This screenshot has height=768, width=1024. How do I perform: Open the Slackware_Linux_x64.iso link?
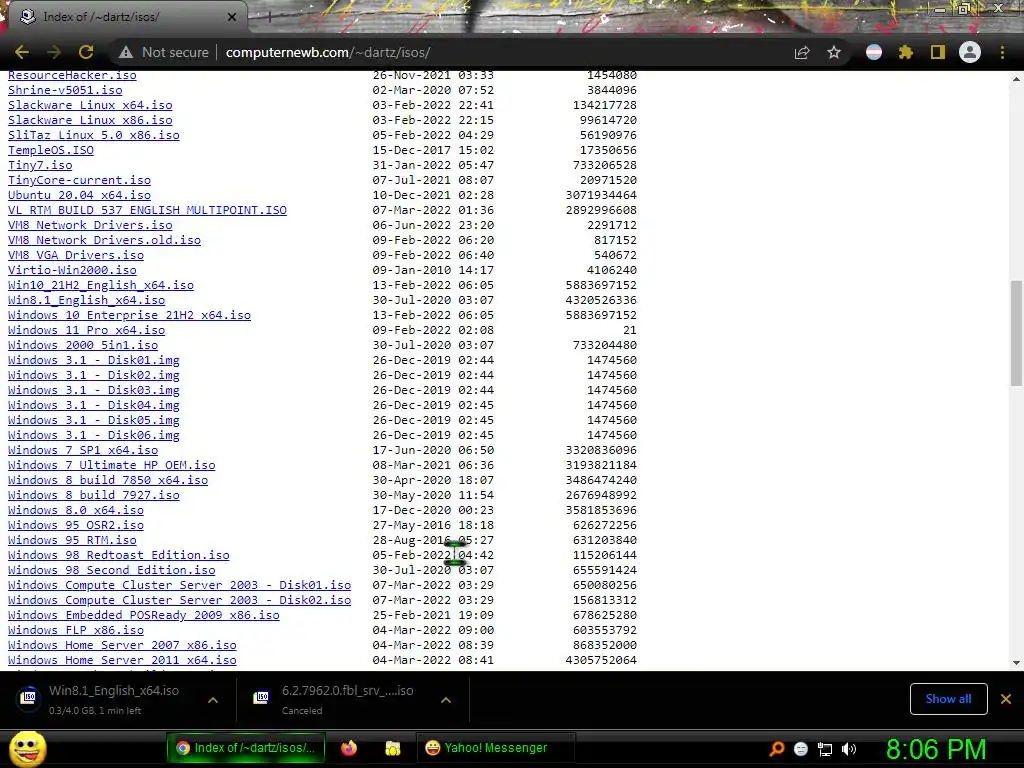[x=90, y=105]
